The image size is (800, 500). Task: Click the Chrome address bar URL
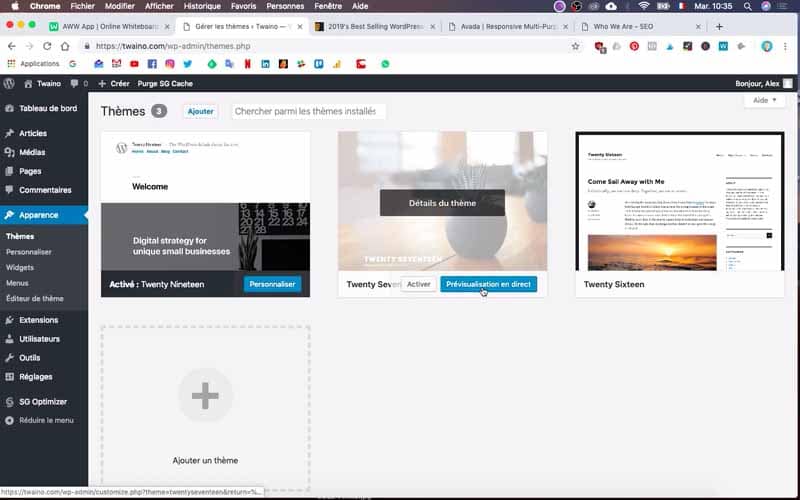click(173, 46)
